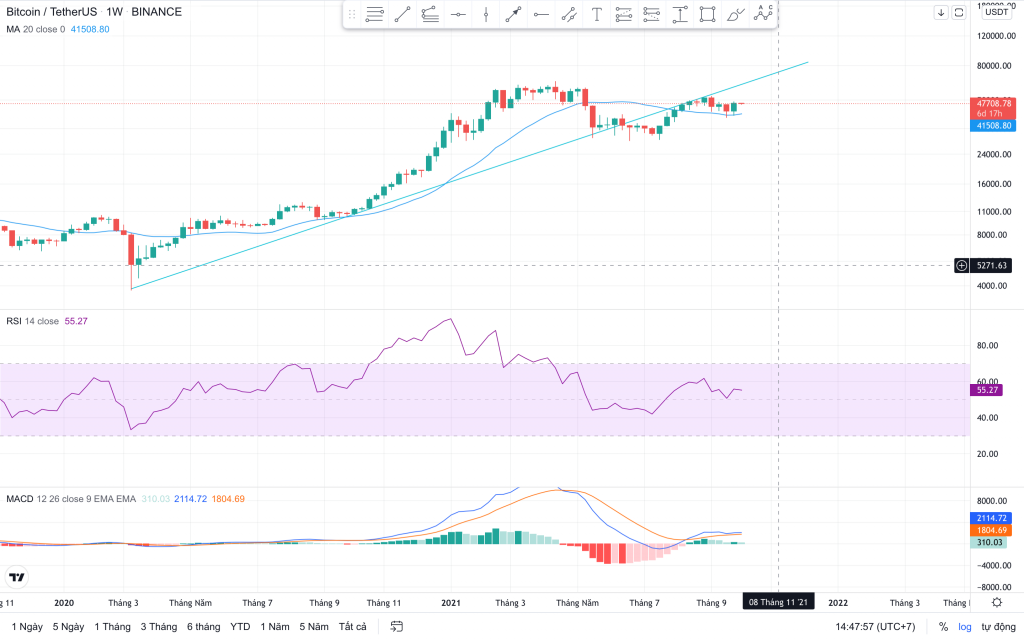Click the 5 Năm range button

(313, 627)
